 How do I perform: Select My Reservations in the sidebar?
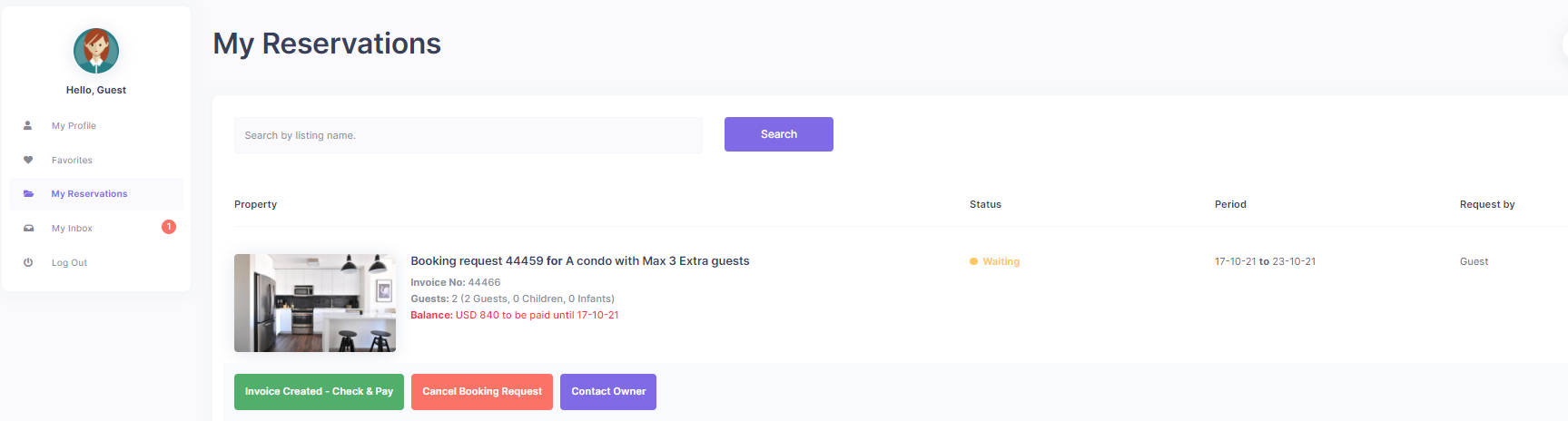point(89,194)
